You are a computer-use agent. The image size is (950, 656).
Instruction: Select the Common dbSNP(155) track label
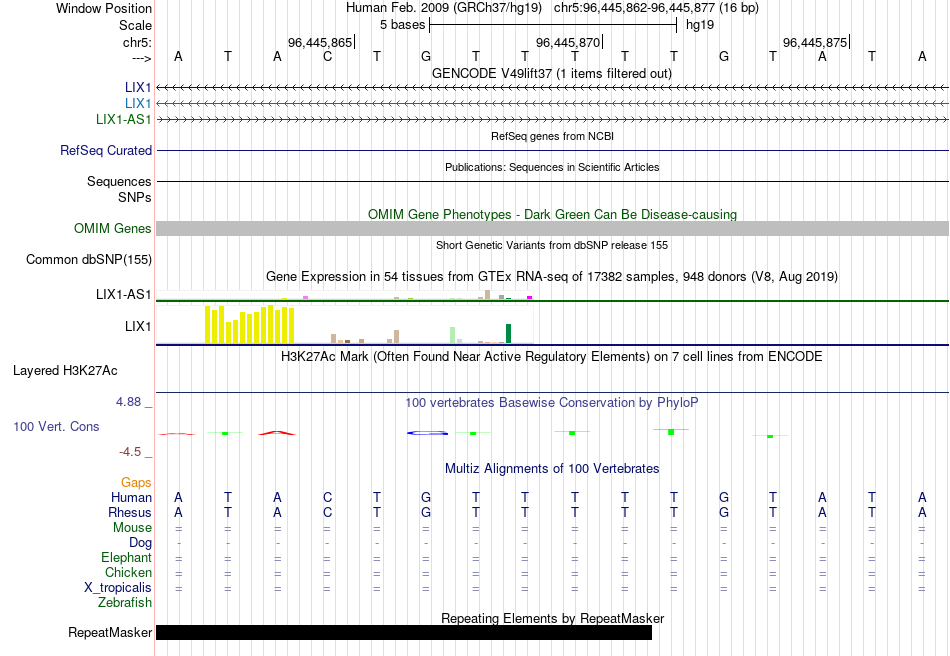[x=89, y=259]
